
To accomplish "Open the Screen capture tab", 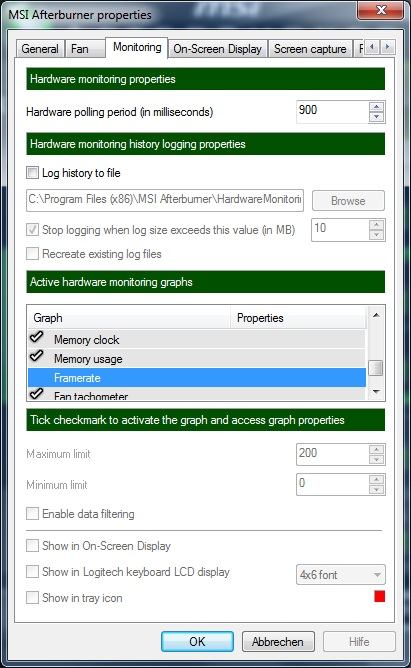I will pyautogui.click(x=310, y=49).
